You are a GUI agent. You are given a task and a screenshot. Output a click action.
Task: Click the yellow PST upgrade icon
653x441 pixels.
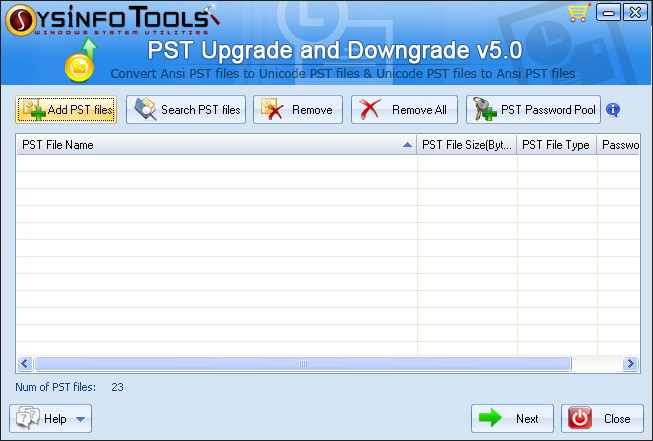tap(81, 60)
